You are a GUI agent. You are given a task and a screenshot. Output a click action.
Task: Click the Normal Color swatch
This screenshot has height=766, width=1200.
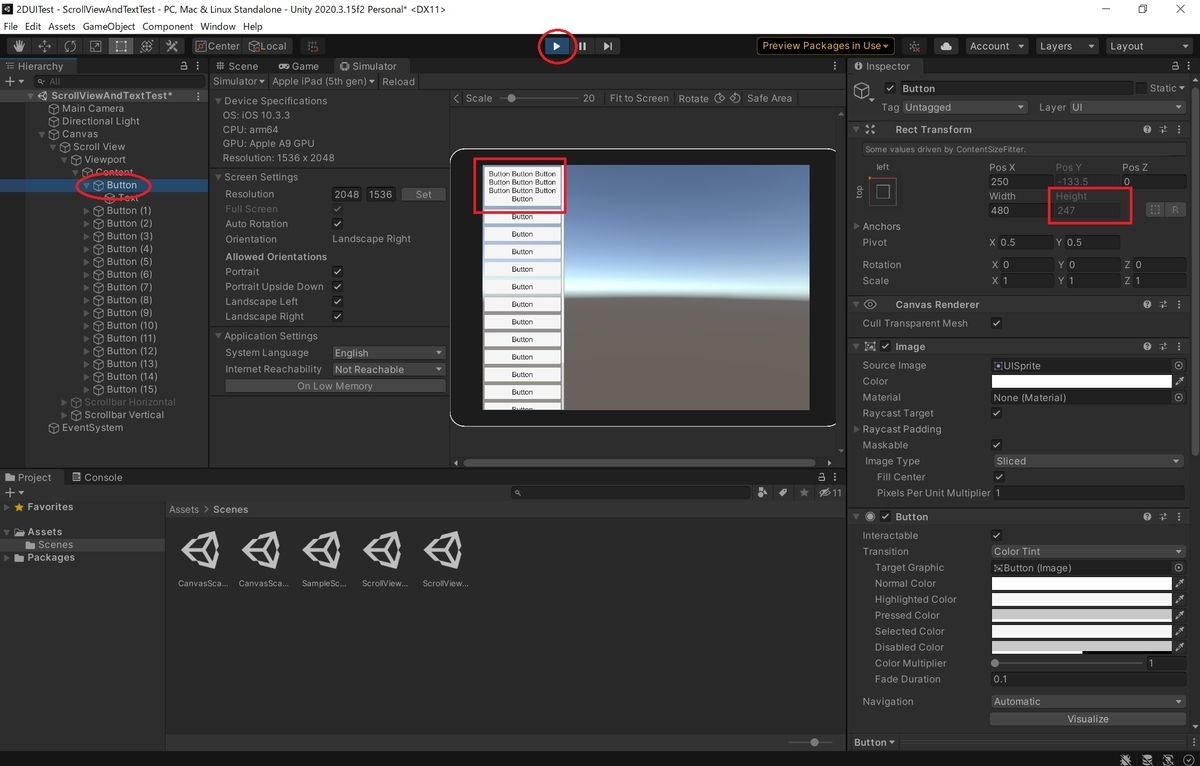(1082, 584)
